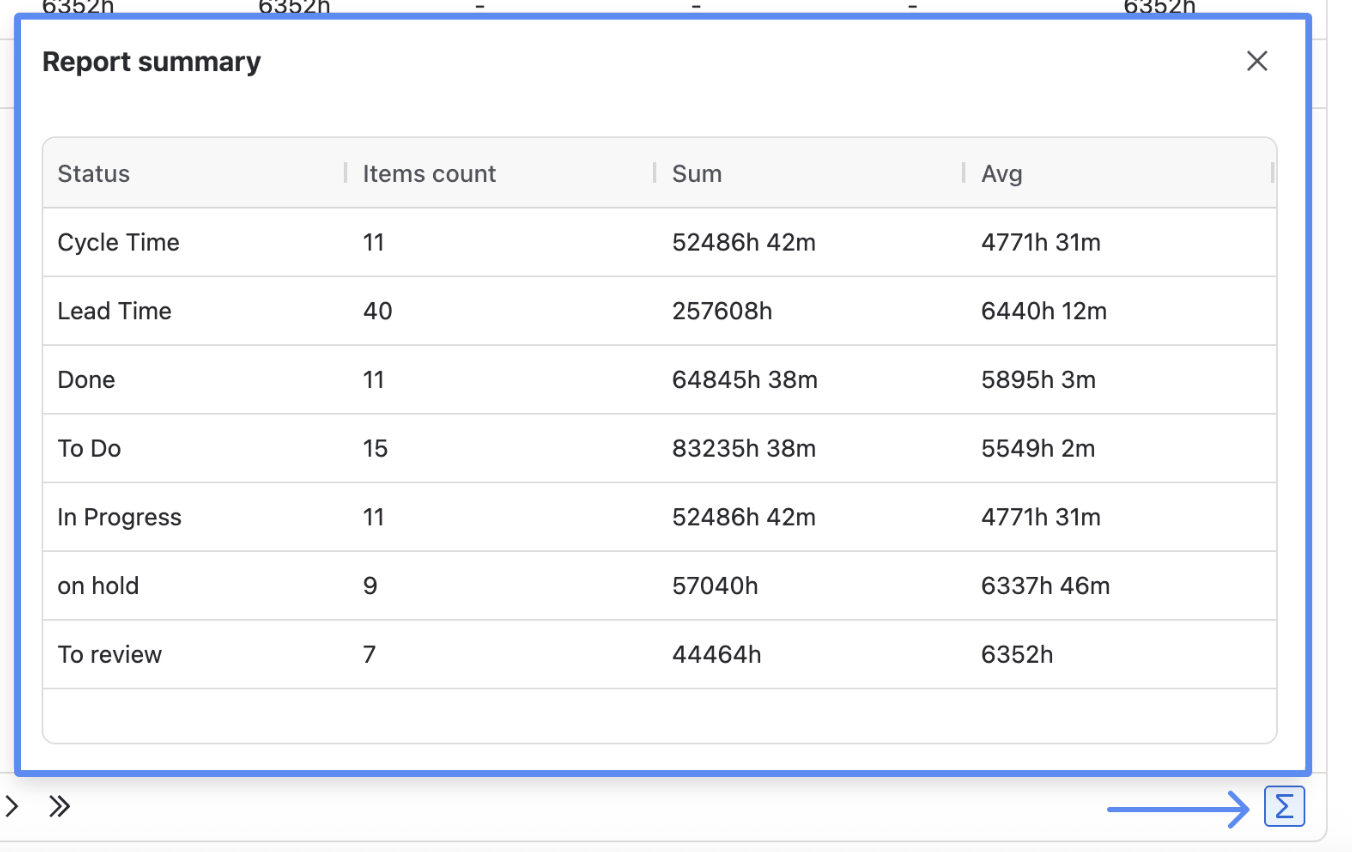Click the Avg column header
Screen dimensions: 1352x852
coord(1001,174)
